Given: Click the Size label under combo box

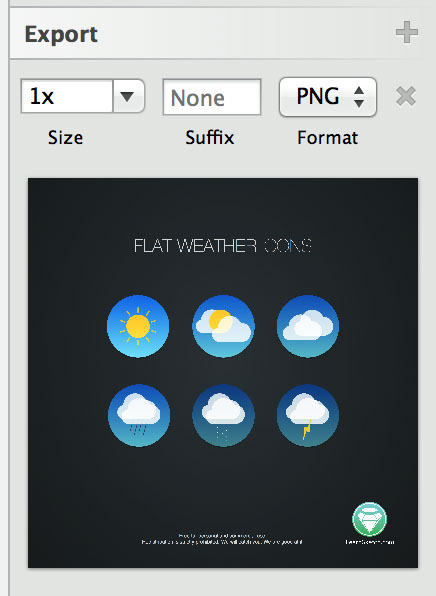Looking at the screenshot, I should coord(65,138).
